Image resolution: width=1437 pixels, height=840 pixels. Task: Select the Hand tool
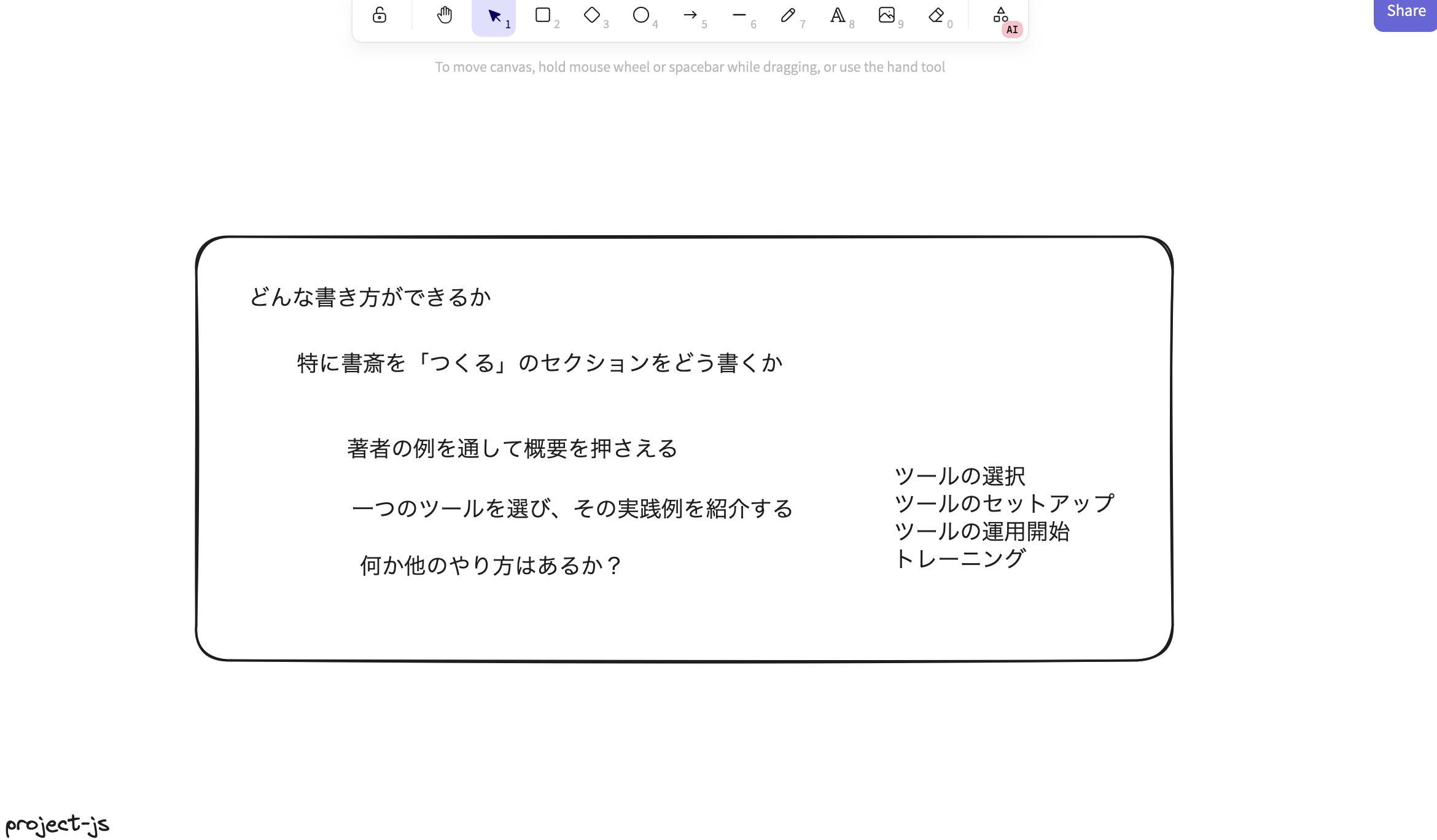pyautogui.click(x=444, y=15)
